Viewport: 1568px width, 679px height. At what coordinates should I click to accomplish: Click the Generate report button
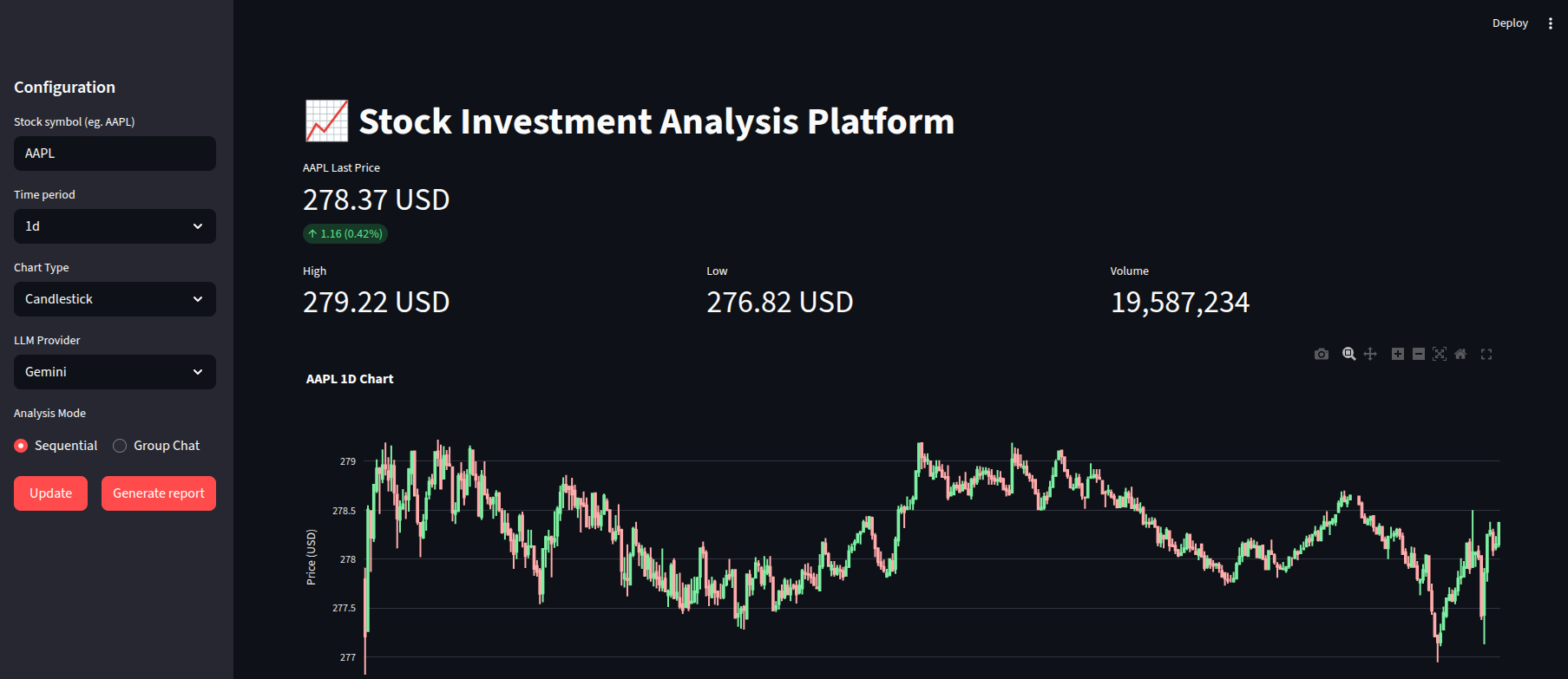[159, 493]
